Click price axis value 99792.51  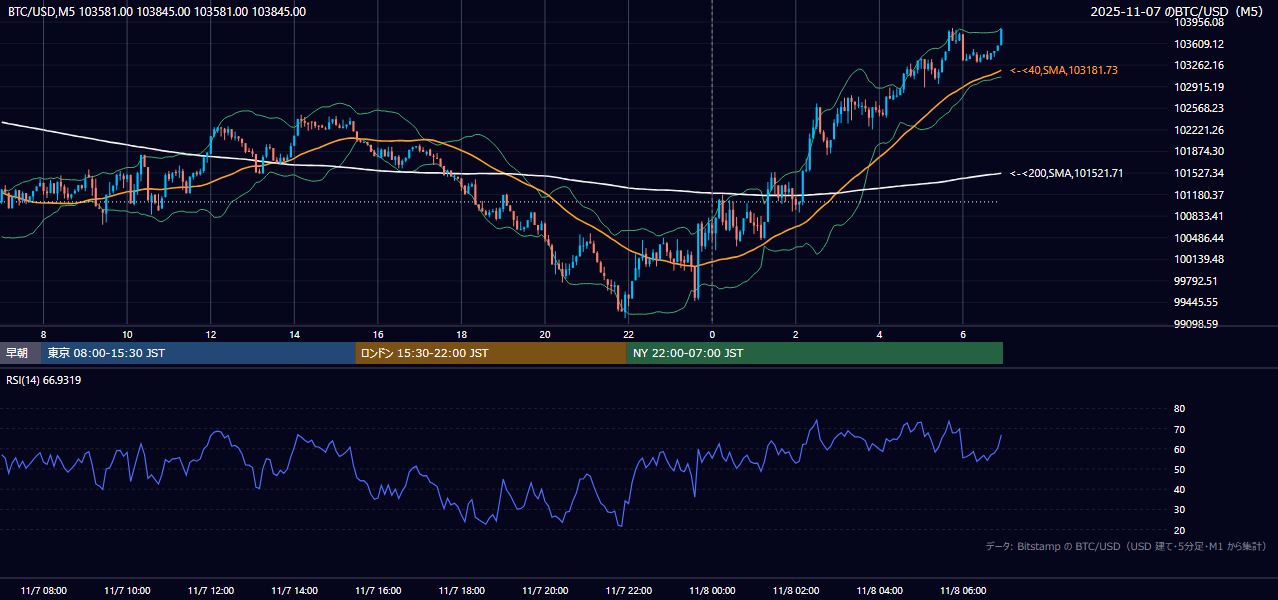coord(1198,281)
